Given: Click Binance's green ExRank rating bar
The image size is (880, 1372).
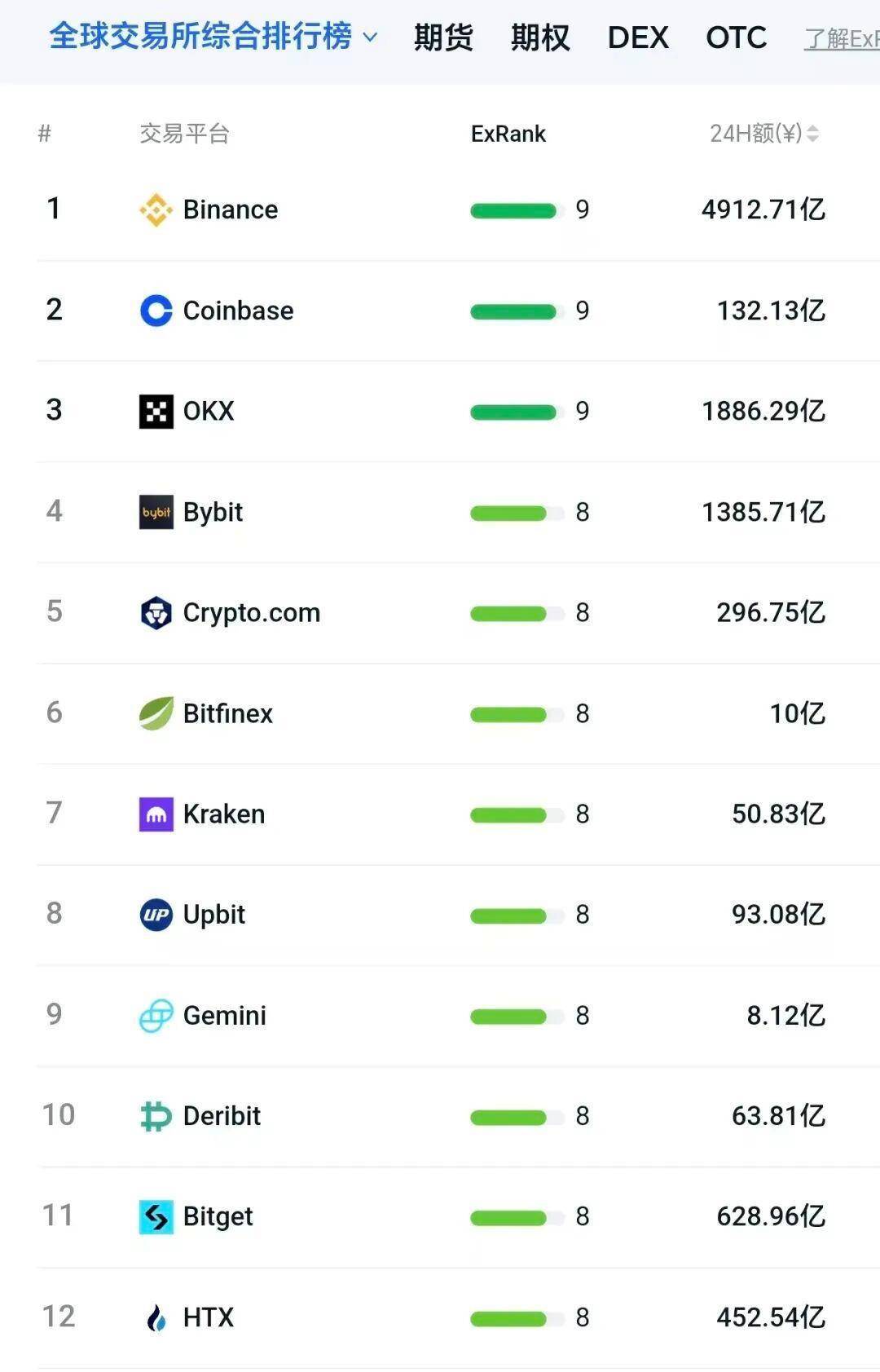Looking at the screenshot, I should [513, 211].
